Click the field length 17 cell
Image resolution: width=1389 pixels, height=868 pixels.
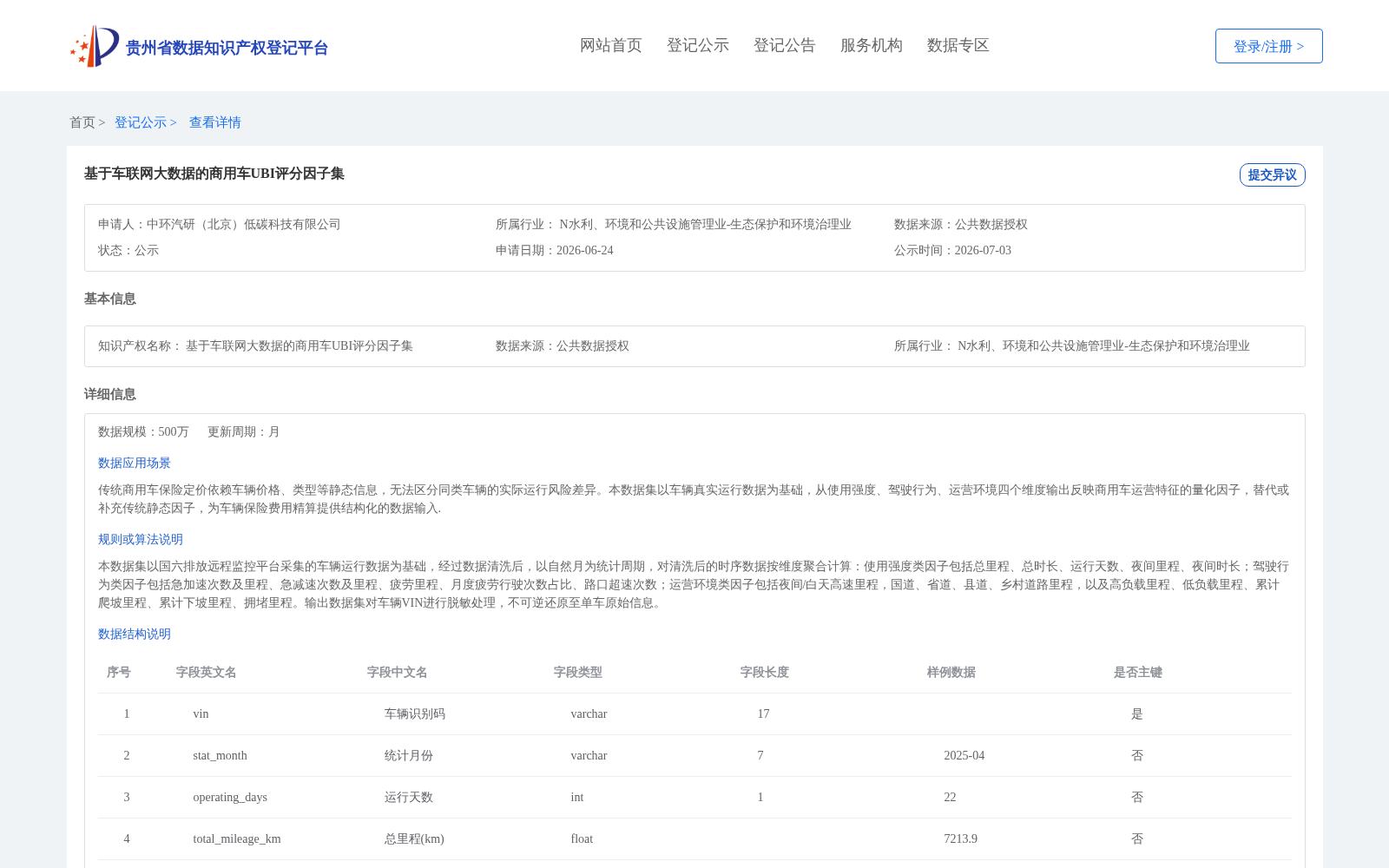(763, 713)
